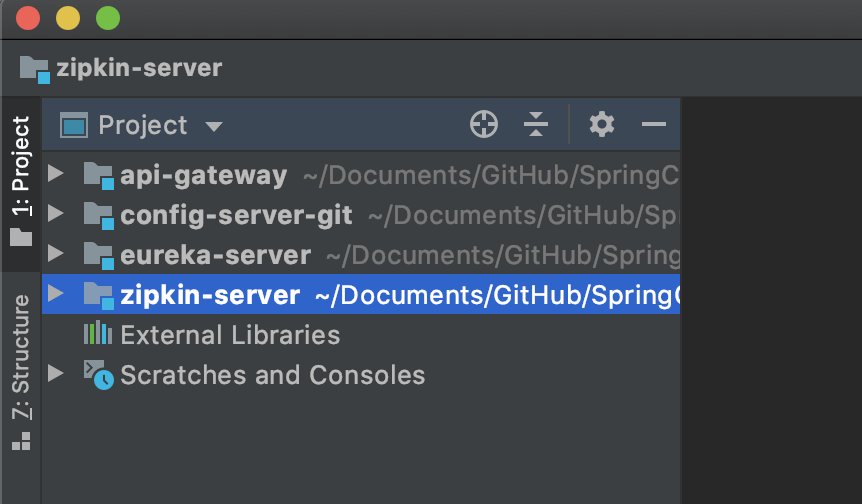Close the window with red button
The height and width of the screenshot is (504, 862).
point(28,18)
